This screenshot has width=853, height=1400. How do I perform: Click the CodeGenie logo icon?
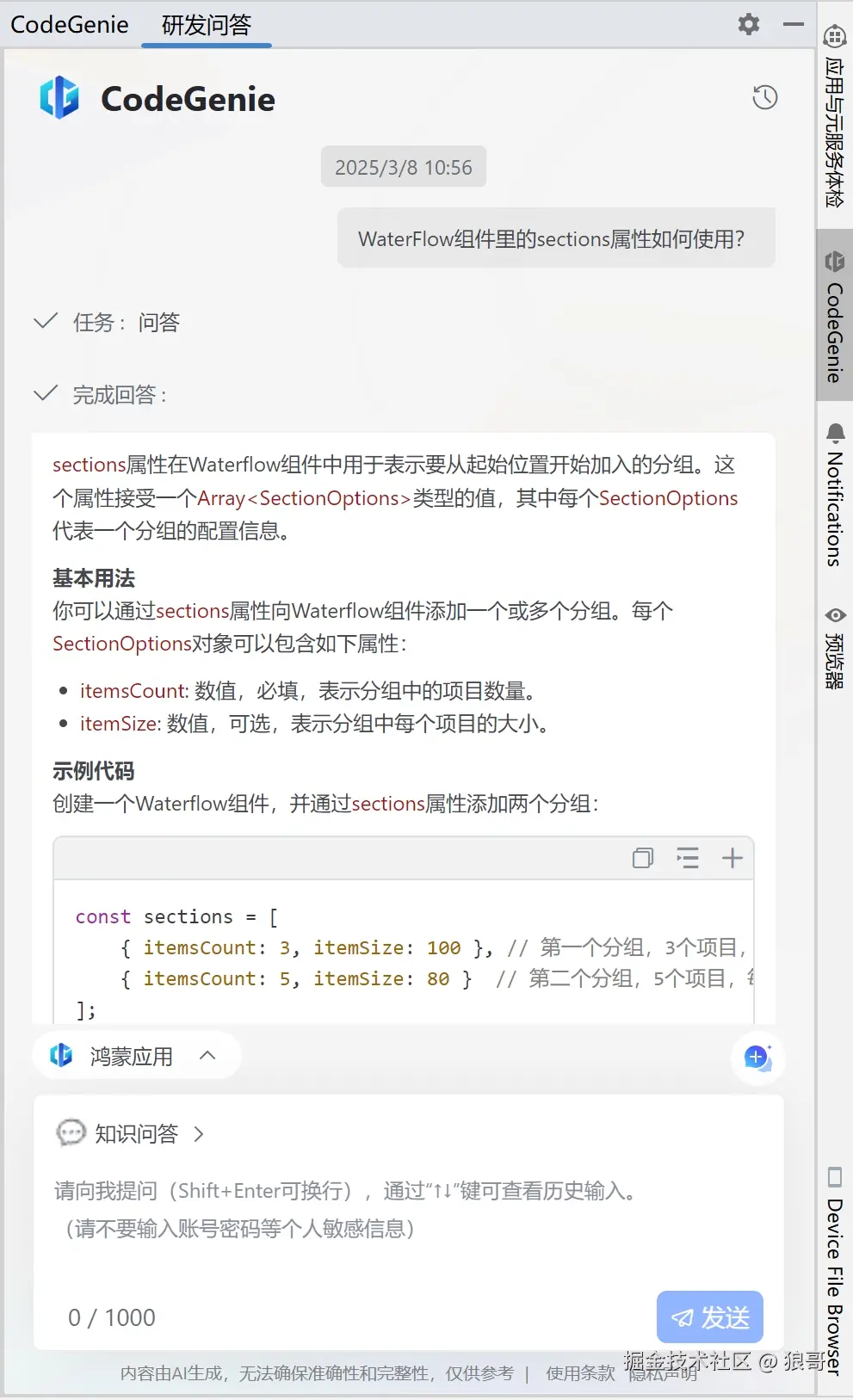click(x=59, y=97)
